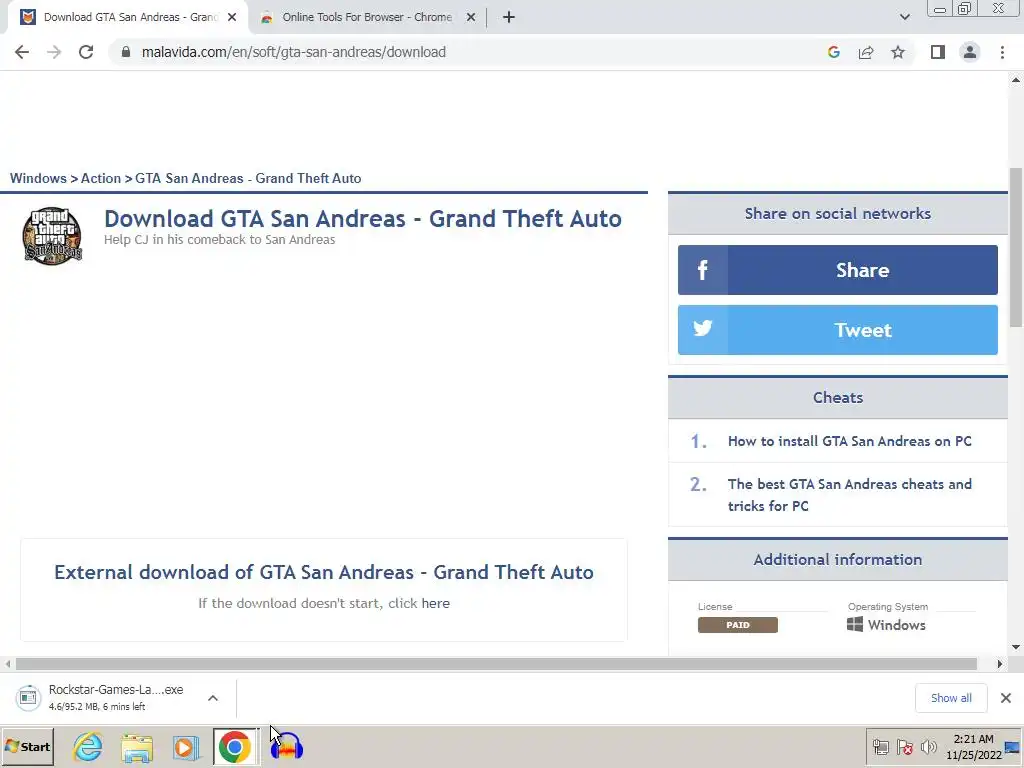Click the horizontal scrollbar thumb
This screenshot has width=1024, height=768.
click(x=496, y=664)
